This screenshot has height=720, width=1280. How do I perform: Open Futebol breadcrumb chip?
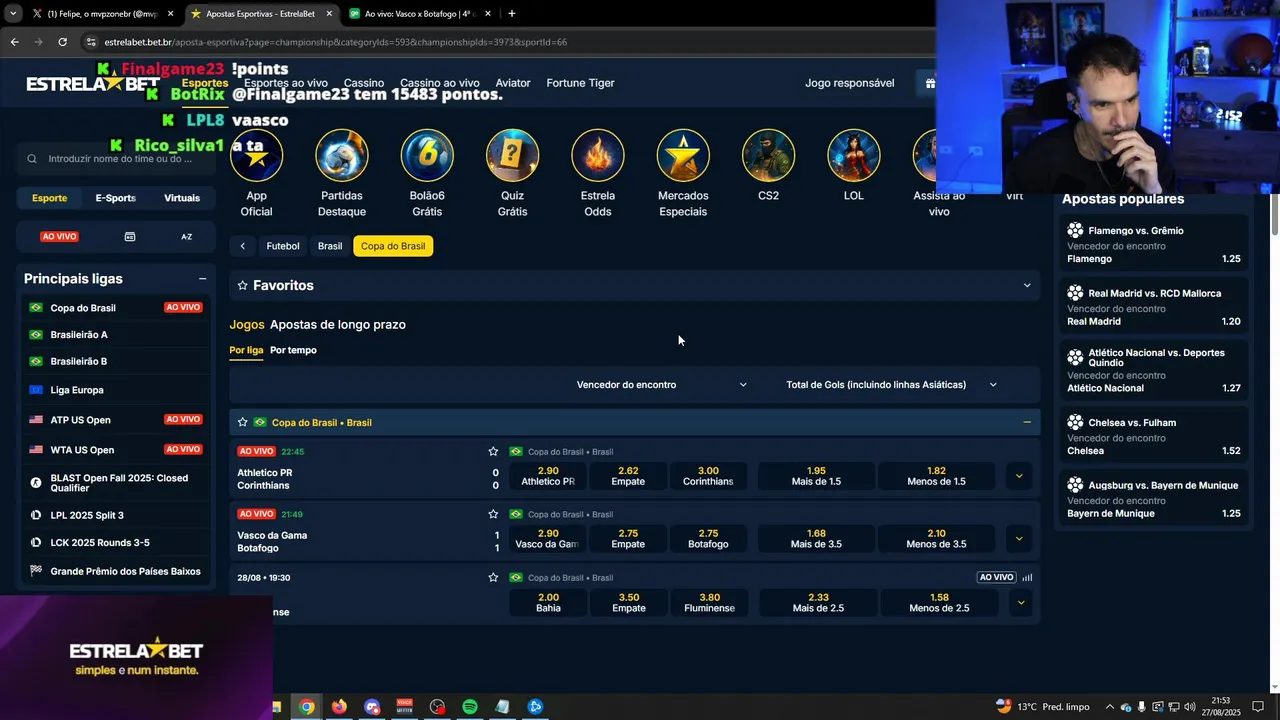283,246
